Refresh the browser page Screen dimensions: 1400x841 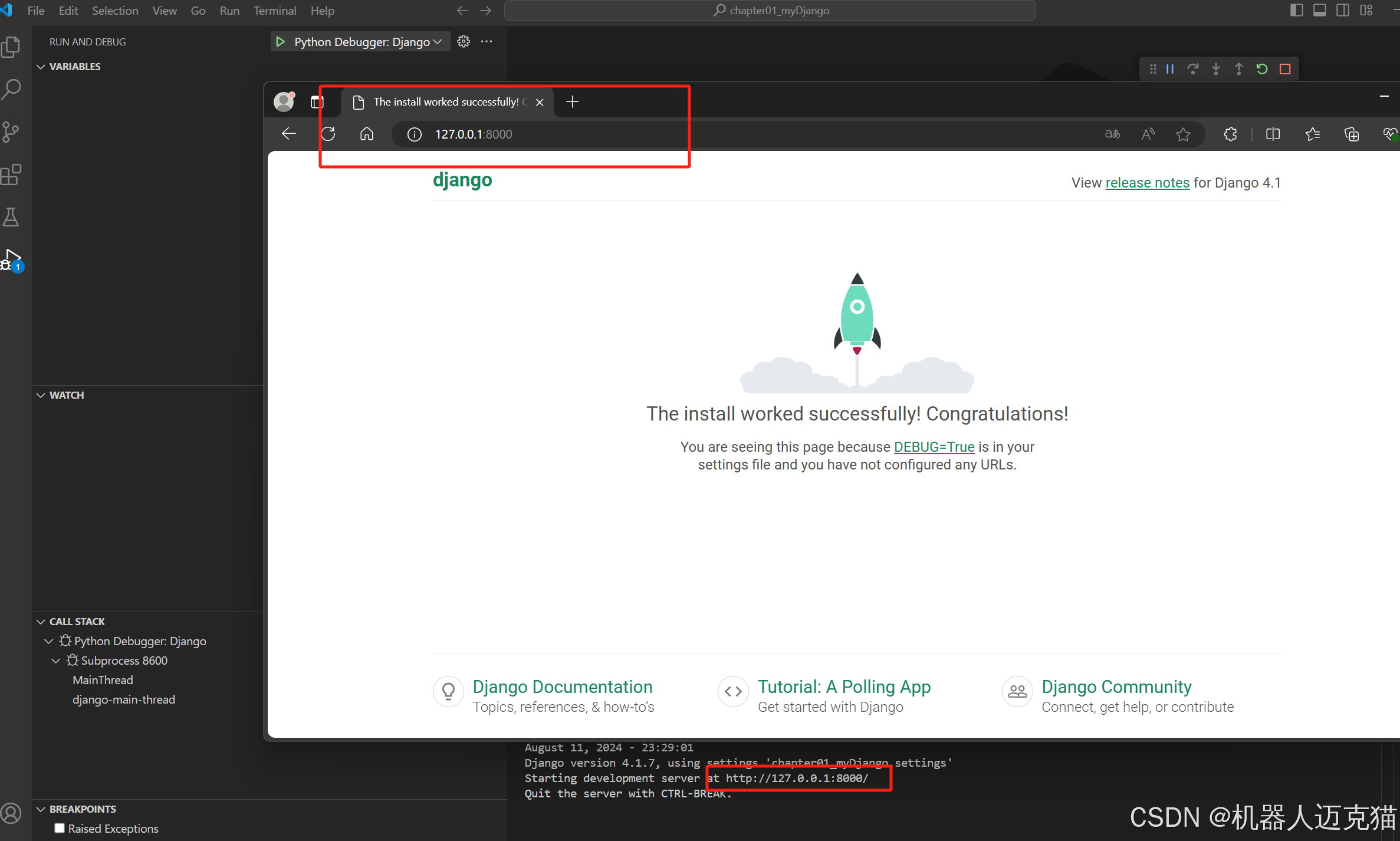point(328,134)
